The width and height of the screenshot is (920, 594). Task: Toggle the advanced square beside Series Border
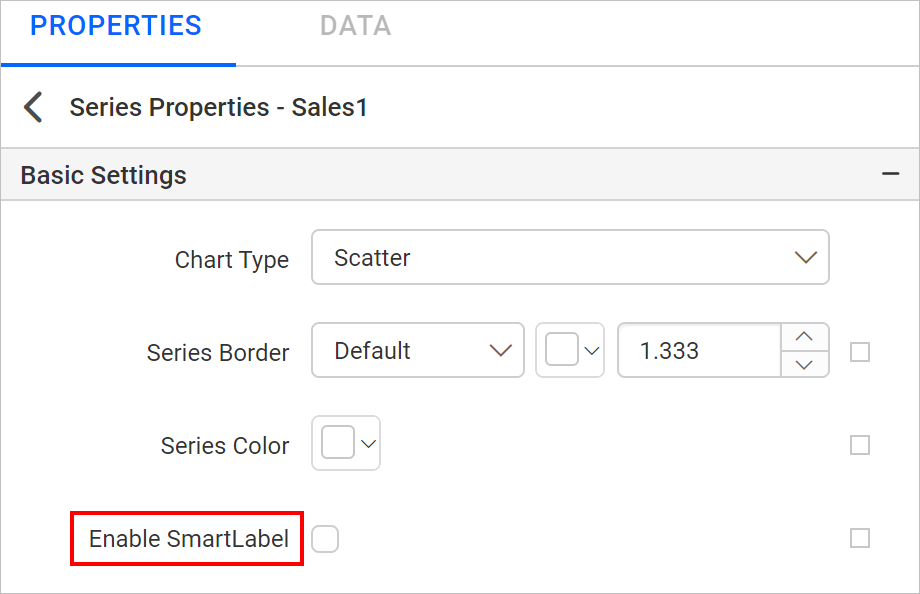pyautogui.click(x=860, y=352)
